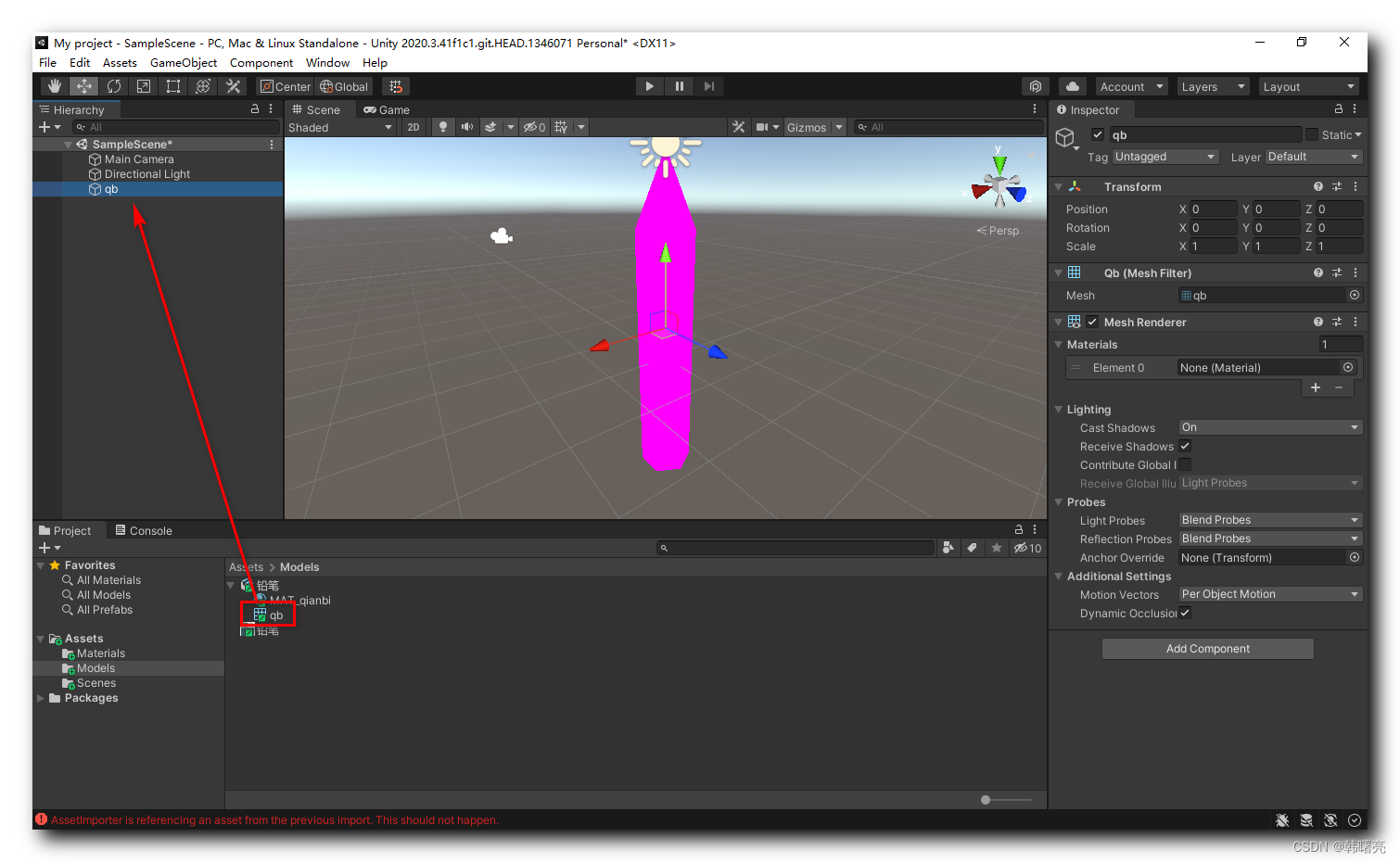Uncheck Receive Shadows in Mesh Renderer
This screenshot has height=862, width=1400.
(1184, 446)
